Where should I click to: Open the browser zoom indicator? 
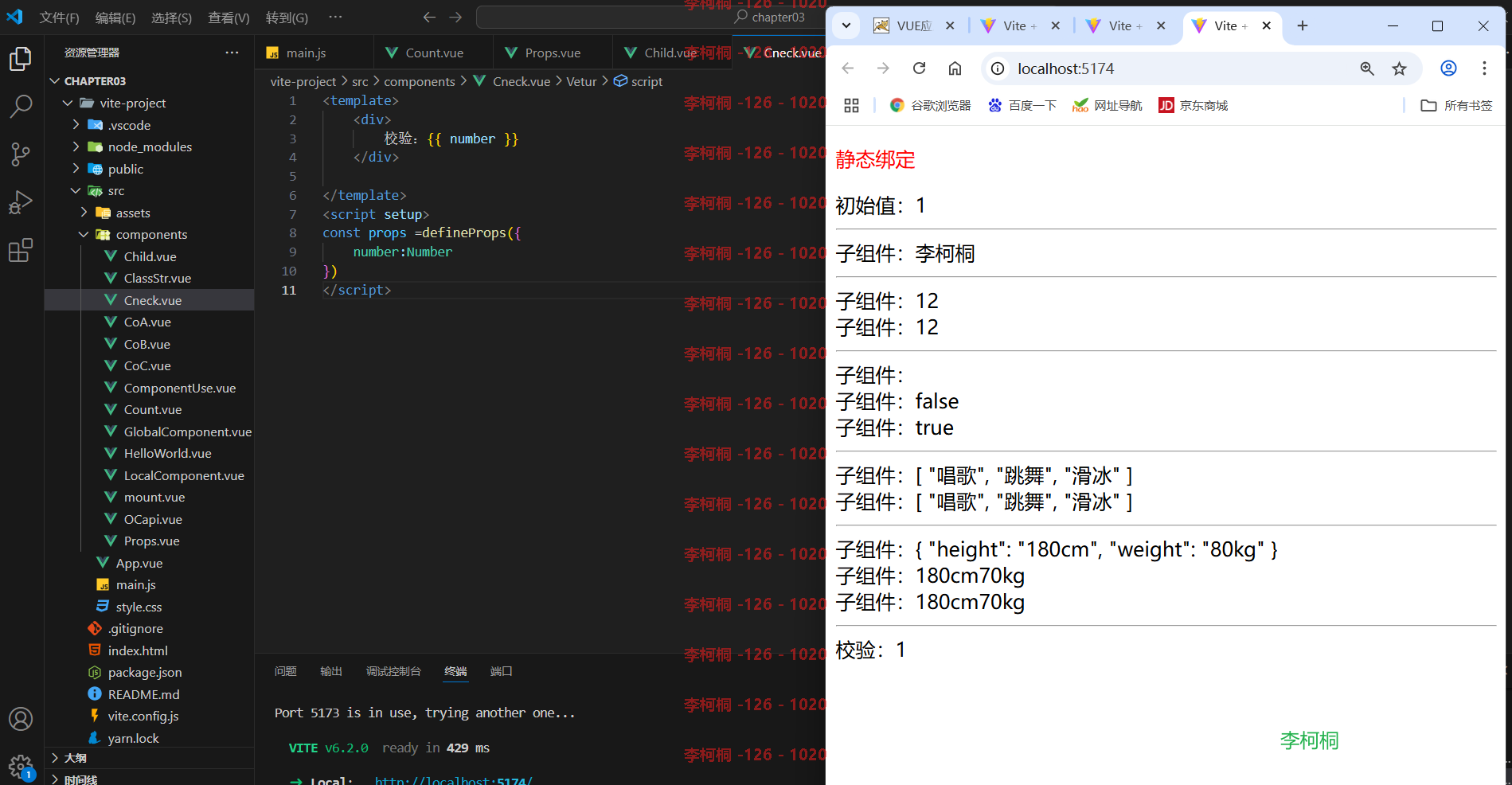click(1367, 68)
